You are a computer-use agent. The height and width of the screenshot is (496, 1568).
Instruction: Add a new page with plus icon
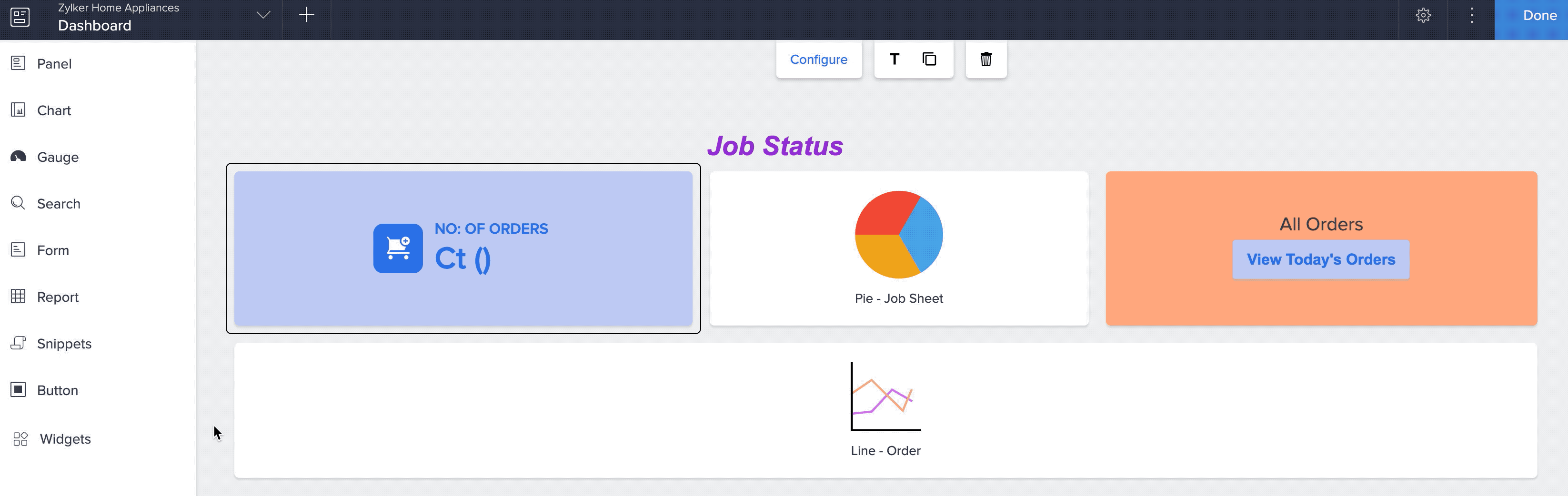307,15
